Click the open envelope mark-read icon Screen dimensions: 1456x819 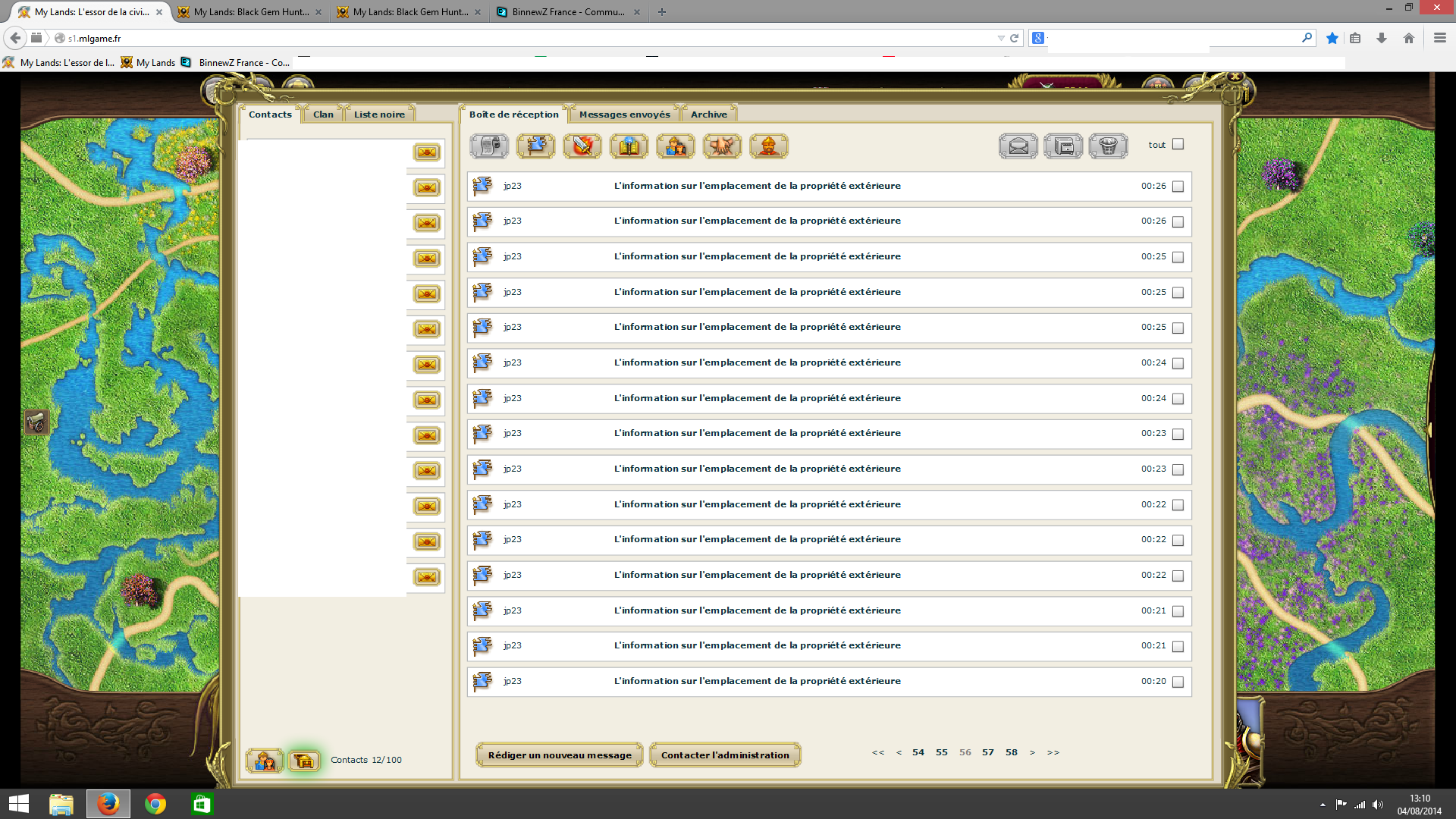click(x=1018, y=146)
